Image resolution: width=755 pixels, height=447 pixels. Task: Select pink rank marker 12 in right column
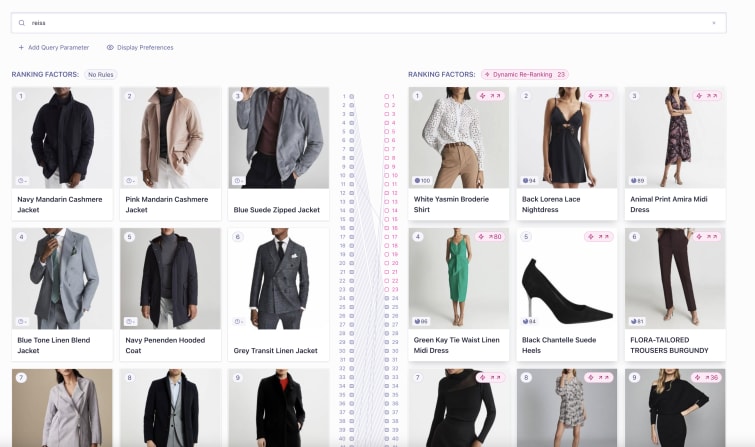click(x=386, y=193)
